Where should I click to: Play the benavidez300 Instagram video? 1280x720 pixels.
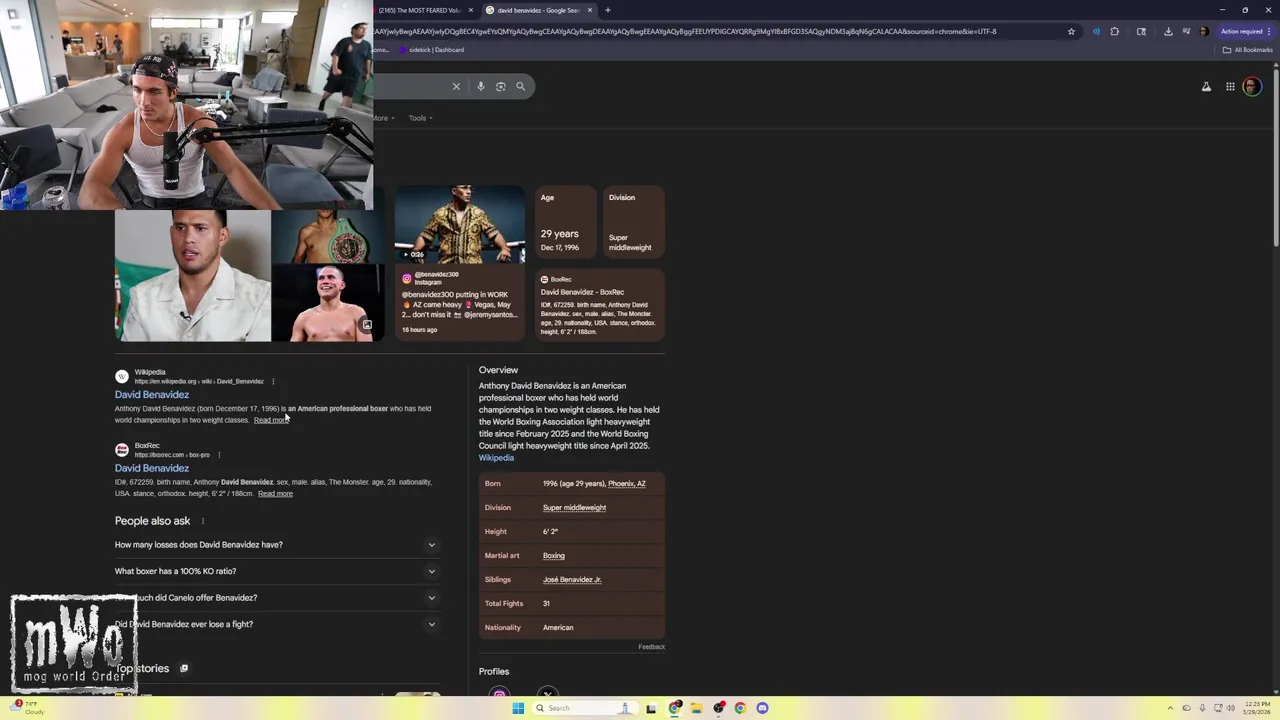point(460,225)
